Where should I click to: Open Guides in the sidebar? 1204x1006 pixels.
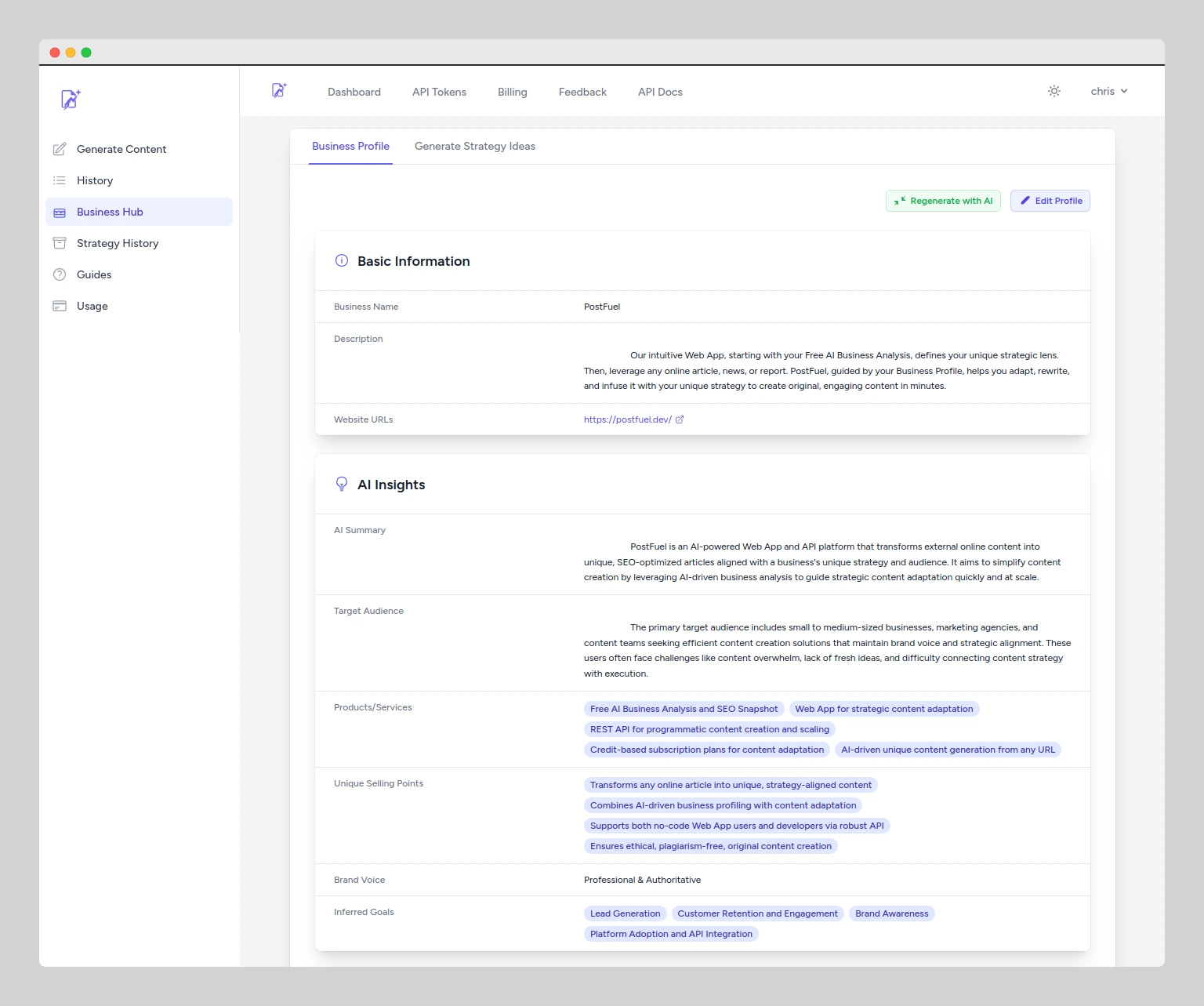[x=139, y=274]
